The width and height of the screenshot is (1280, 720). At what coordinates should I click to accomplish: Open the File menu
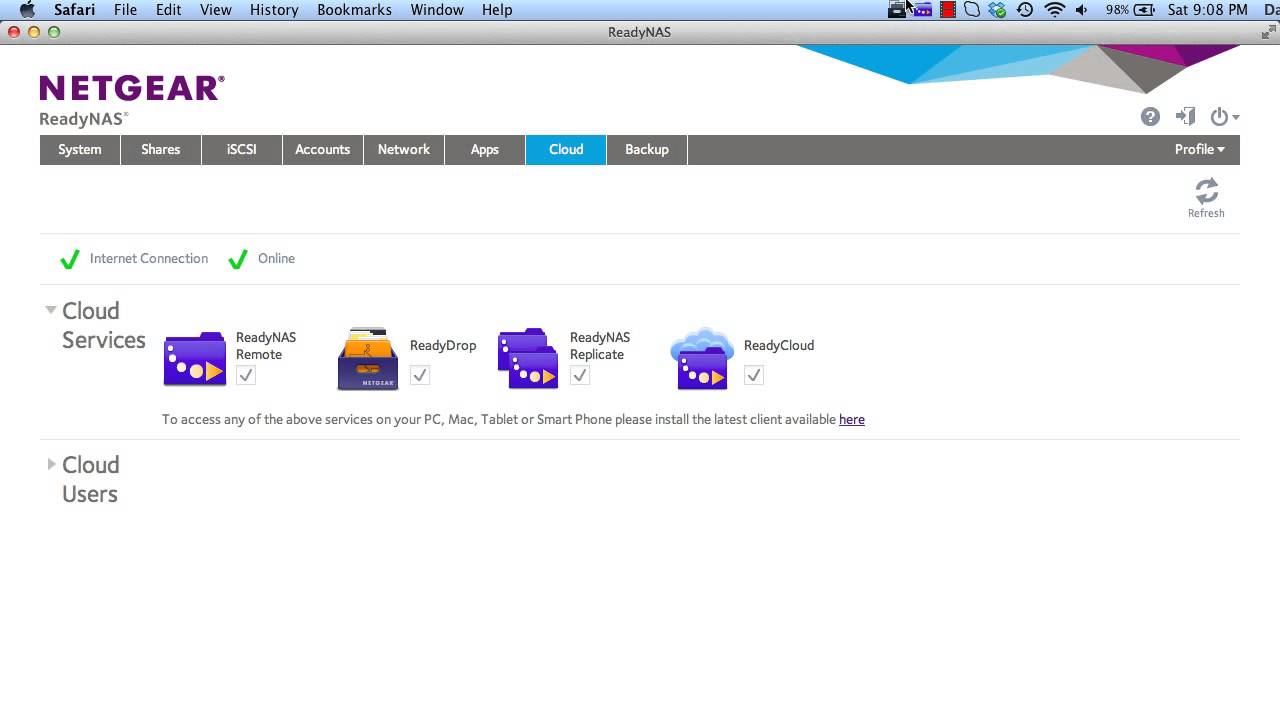click(125, 10)
